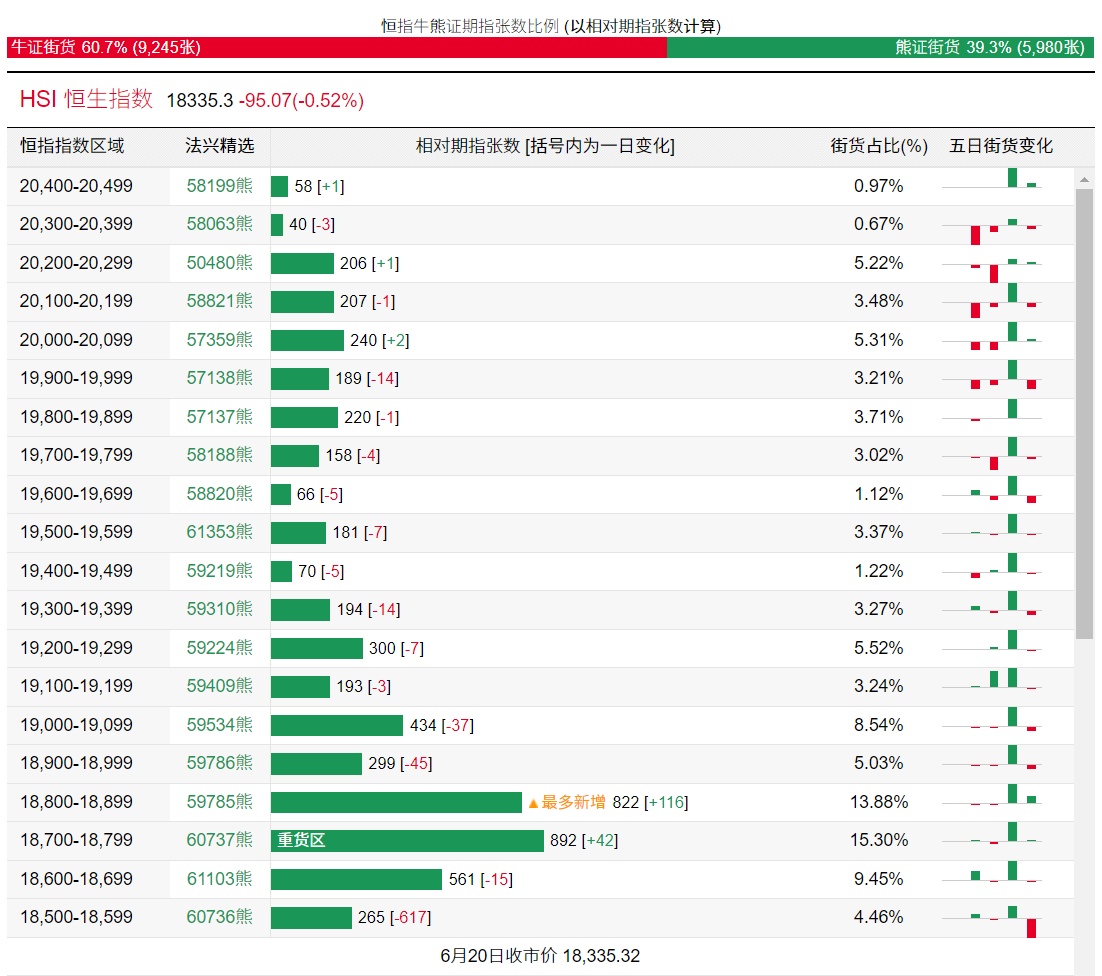Open the 61353熊 certificate link
The width and height of the screenshot is (1102, 976).
click(x=219, y=532)
